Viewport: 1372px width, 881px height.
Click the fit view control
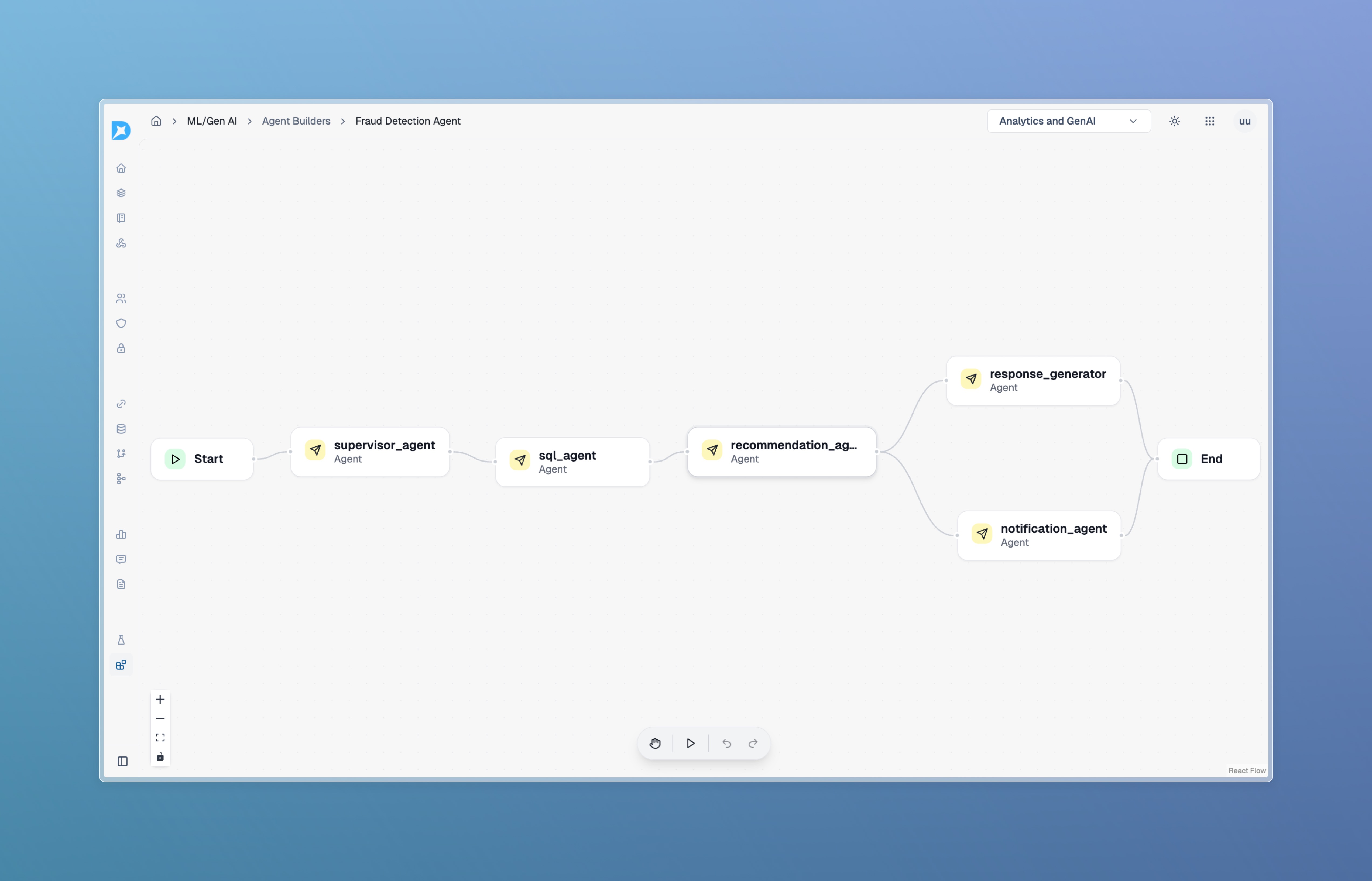click(x=160, y=737)
